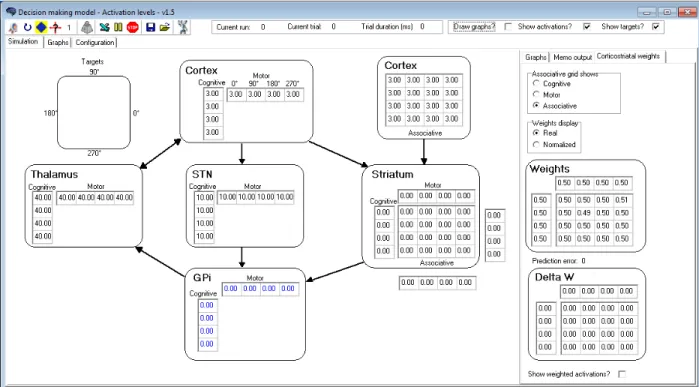Click the number 1 toolbar item

pyautogui.click(x=69, y=28)
